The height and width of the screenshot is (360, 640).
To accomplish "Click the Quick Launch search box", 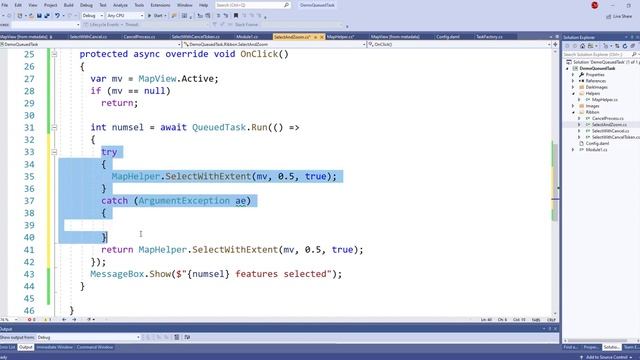I will click(253, 5).
